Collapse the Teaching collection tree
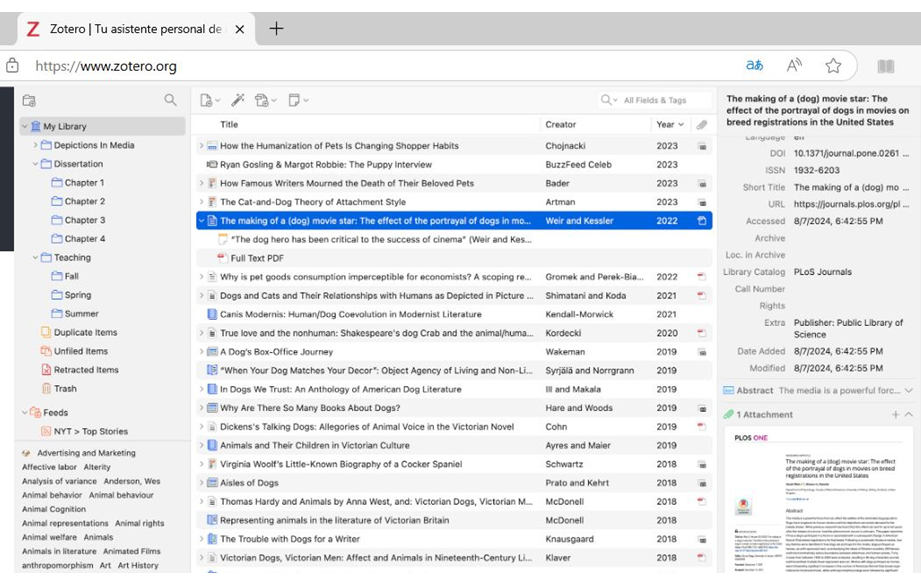 [x=35, y=258]
